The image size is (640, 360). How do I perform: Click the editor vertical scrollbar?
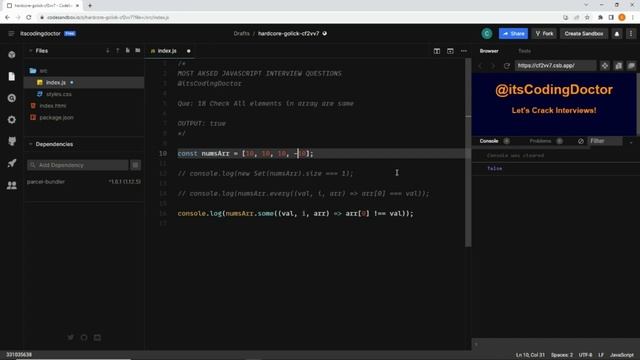point(468,152)
